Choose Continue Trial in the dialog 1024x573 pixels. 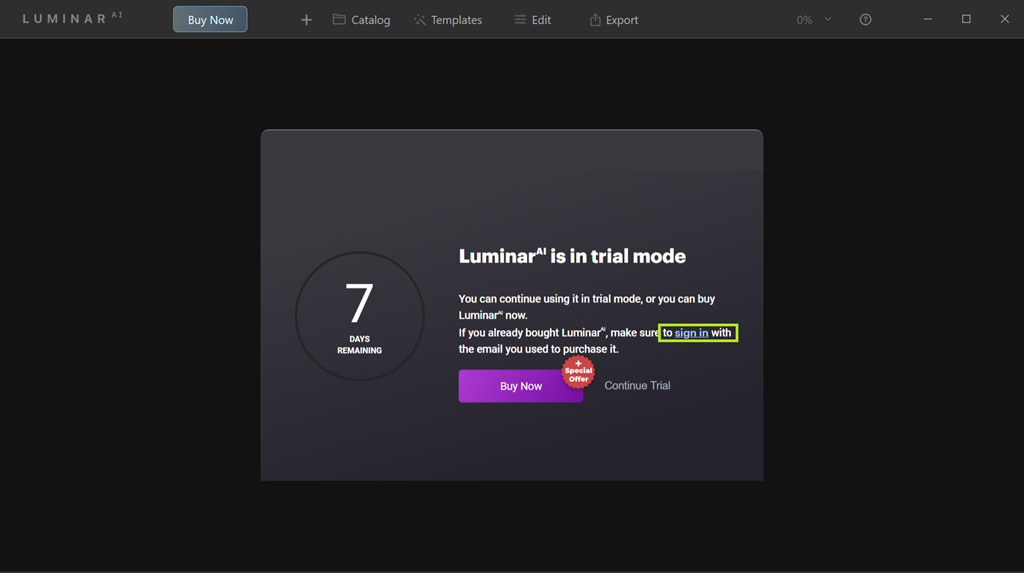(x=637, y=386)
